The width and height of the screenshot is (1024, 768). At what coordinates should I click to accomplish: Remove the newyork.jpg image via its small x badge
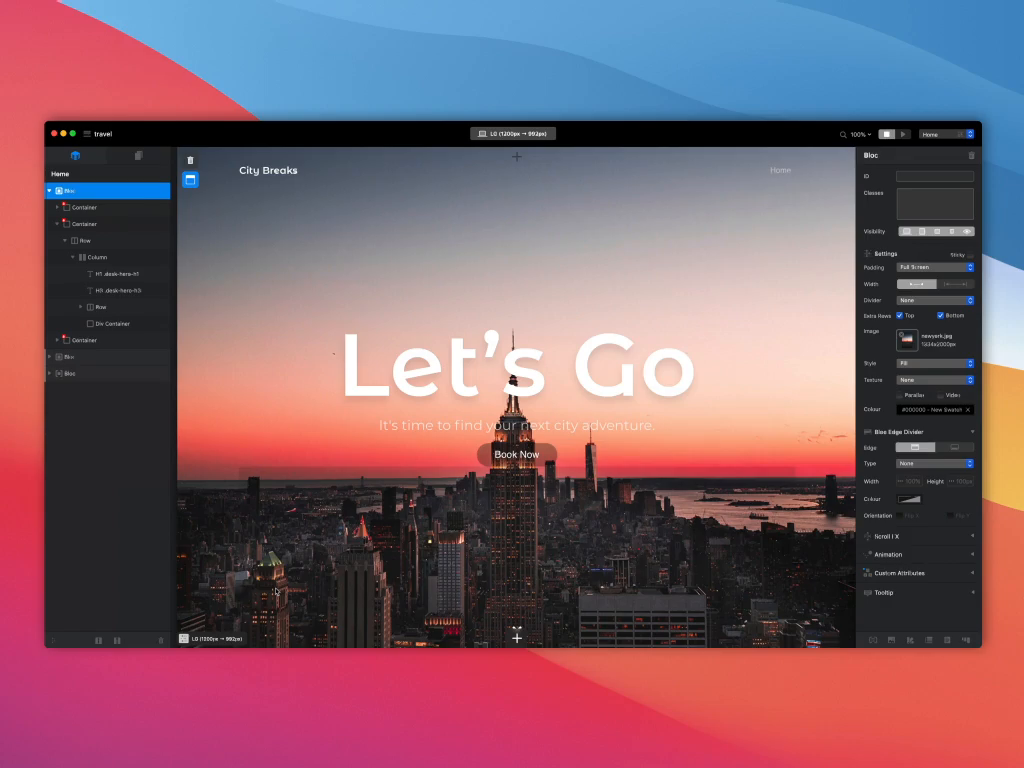coord(901,334)
